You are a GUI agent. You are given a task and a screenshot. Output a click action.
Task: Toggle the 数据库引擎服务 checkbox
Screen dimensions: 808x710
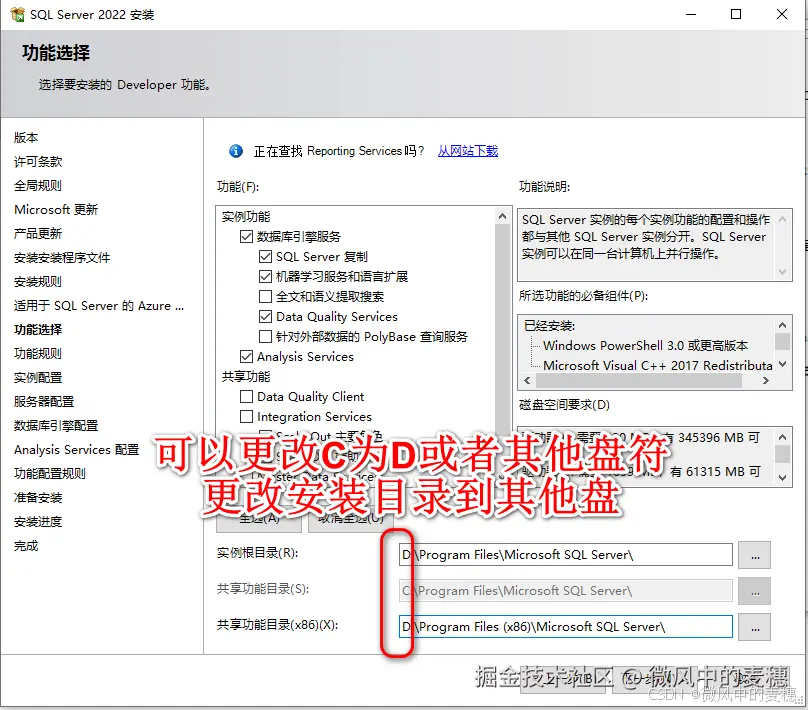coord(246,236)
